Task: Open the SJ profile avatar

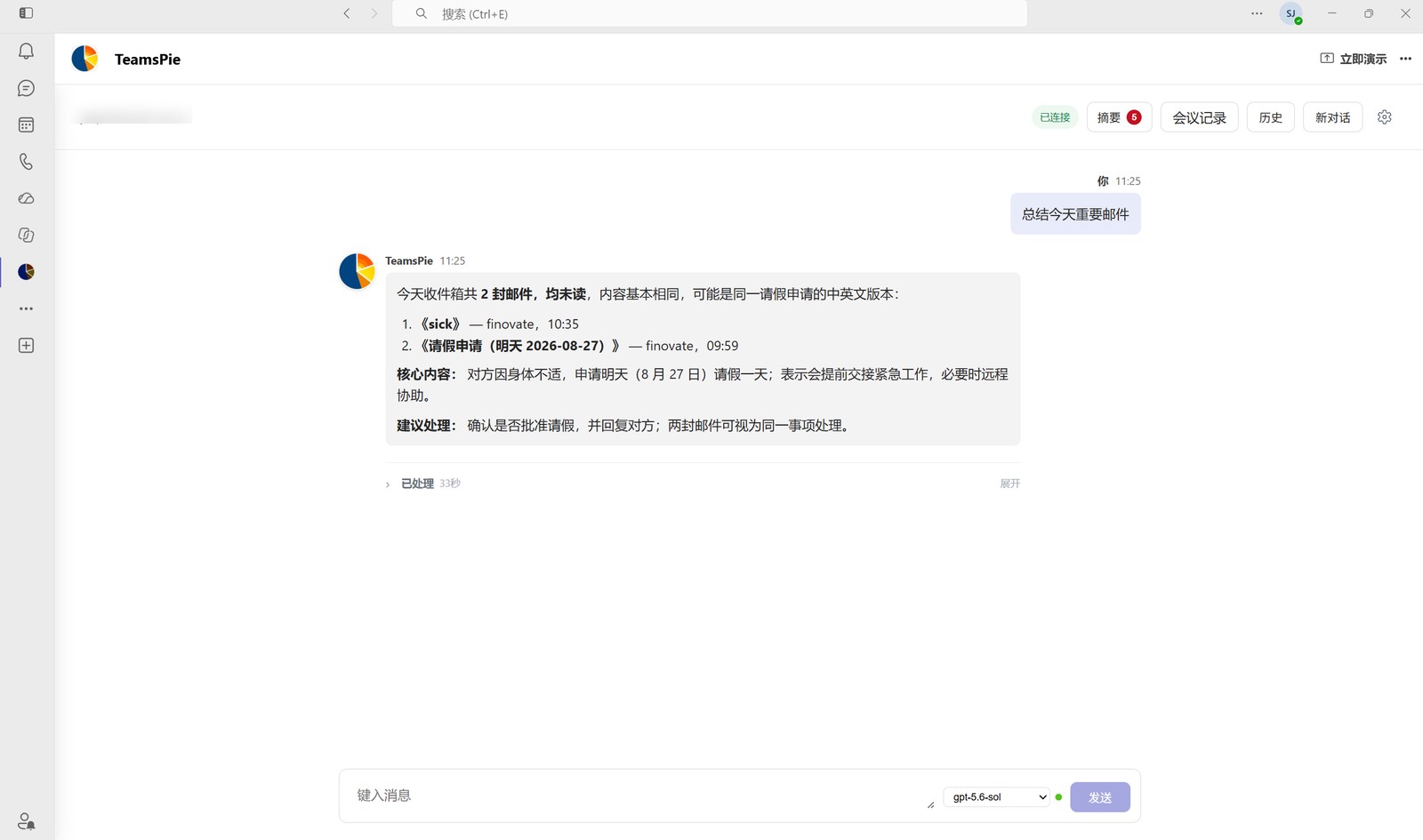Action: tap(1290, 13)
